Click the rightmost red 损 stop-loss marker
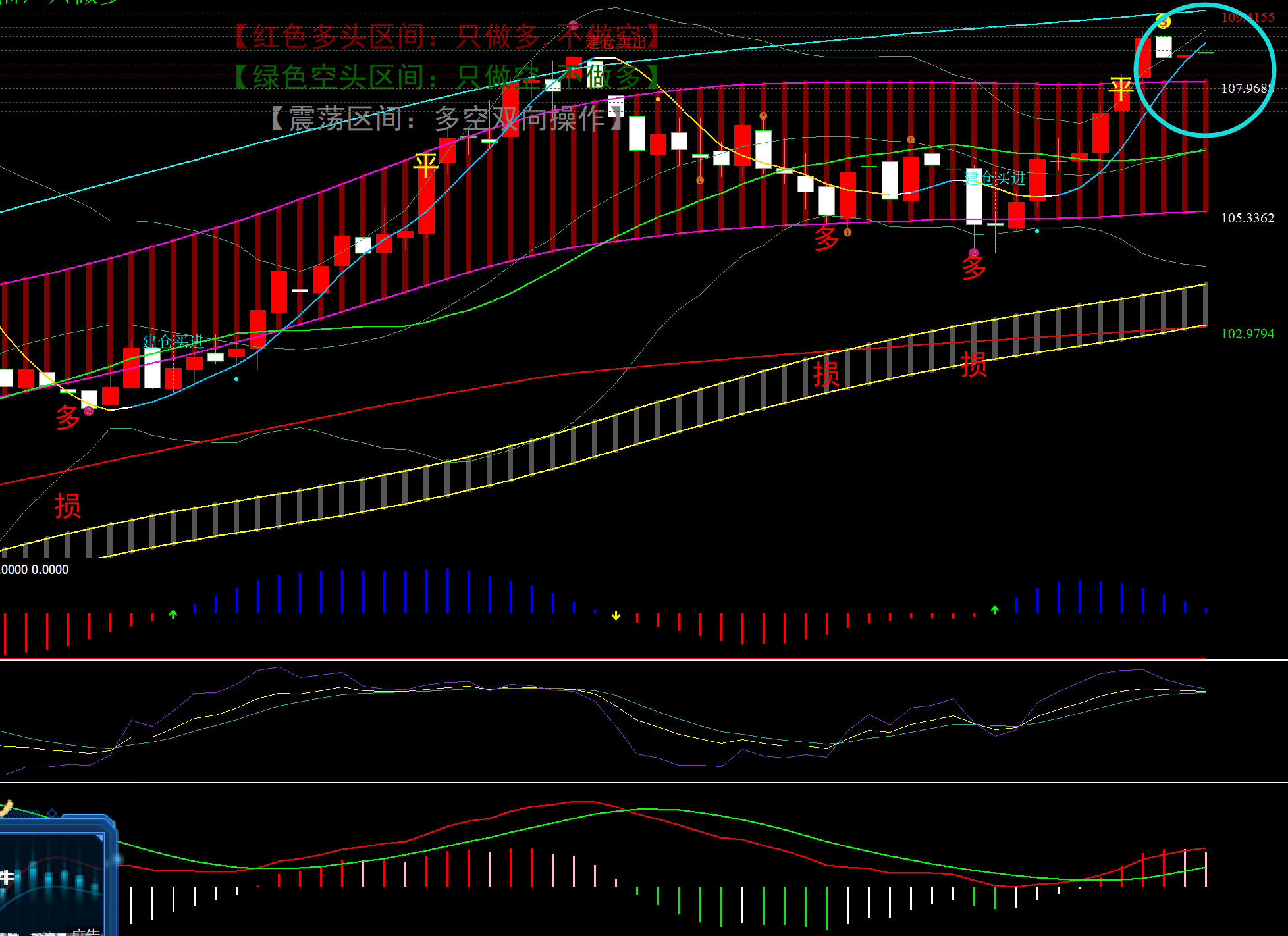The image size is (1288, 936). [x=973, y=364]
